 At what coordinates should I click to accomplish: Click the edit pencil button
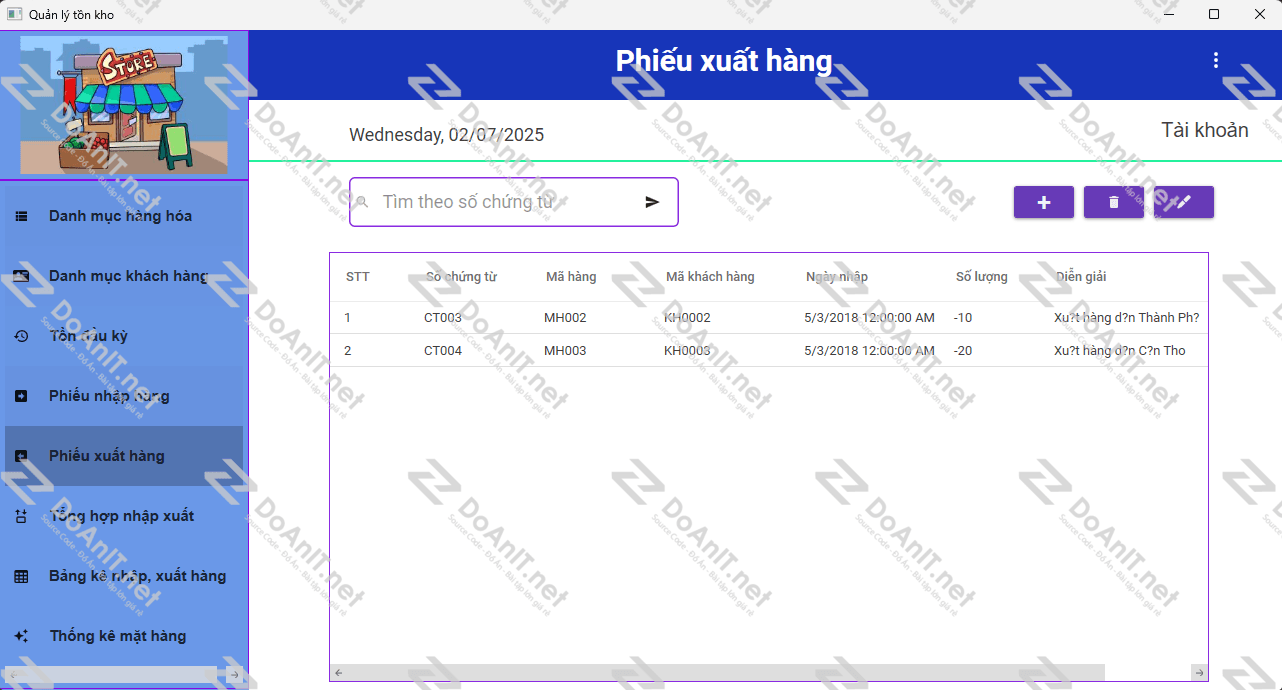pyautogui.click(x=1184, y=202)
